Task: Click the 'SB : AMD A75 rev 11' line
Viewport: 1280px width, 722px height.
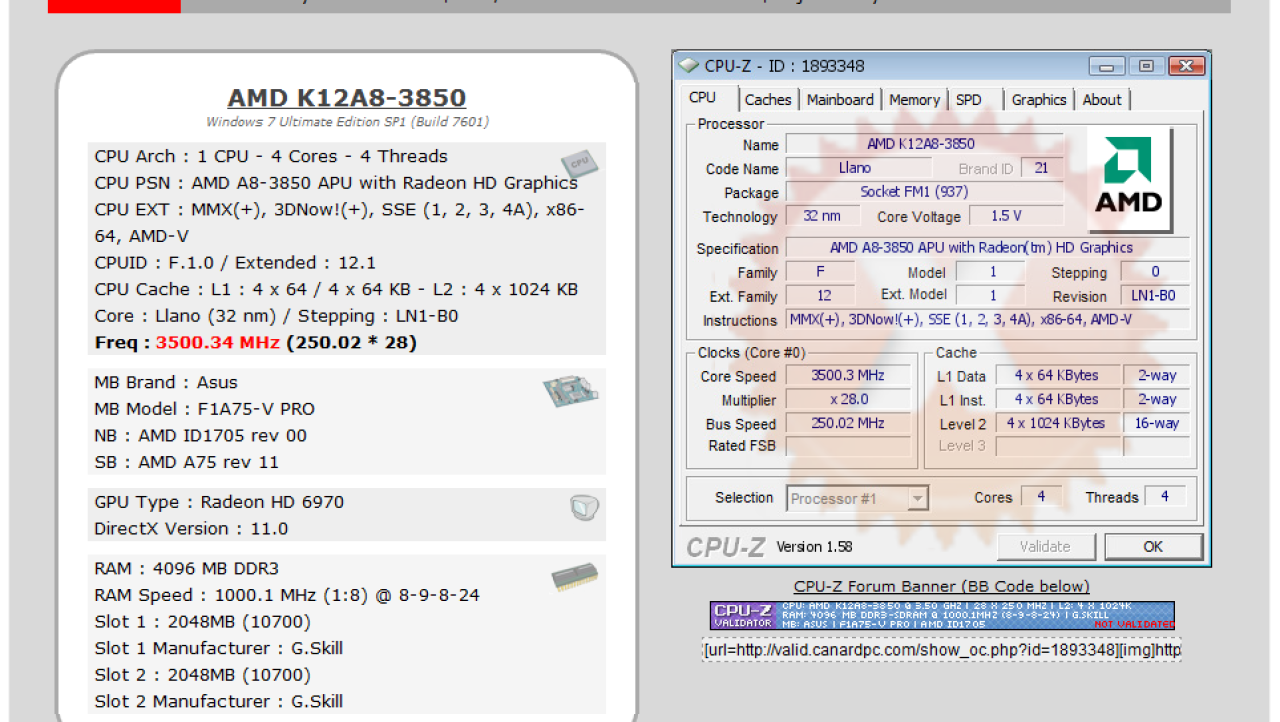Action: pyautogui.click(x=186, y=462)
